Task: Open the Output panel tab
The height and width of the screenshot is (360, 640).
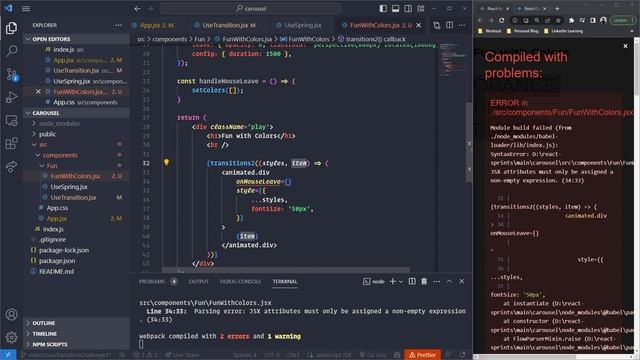Action: tap(198, 282)
